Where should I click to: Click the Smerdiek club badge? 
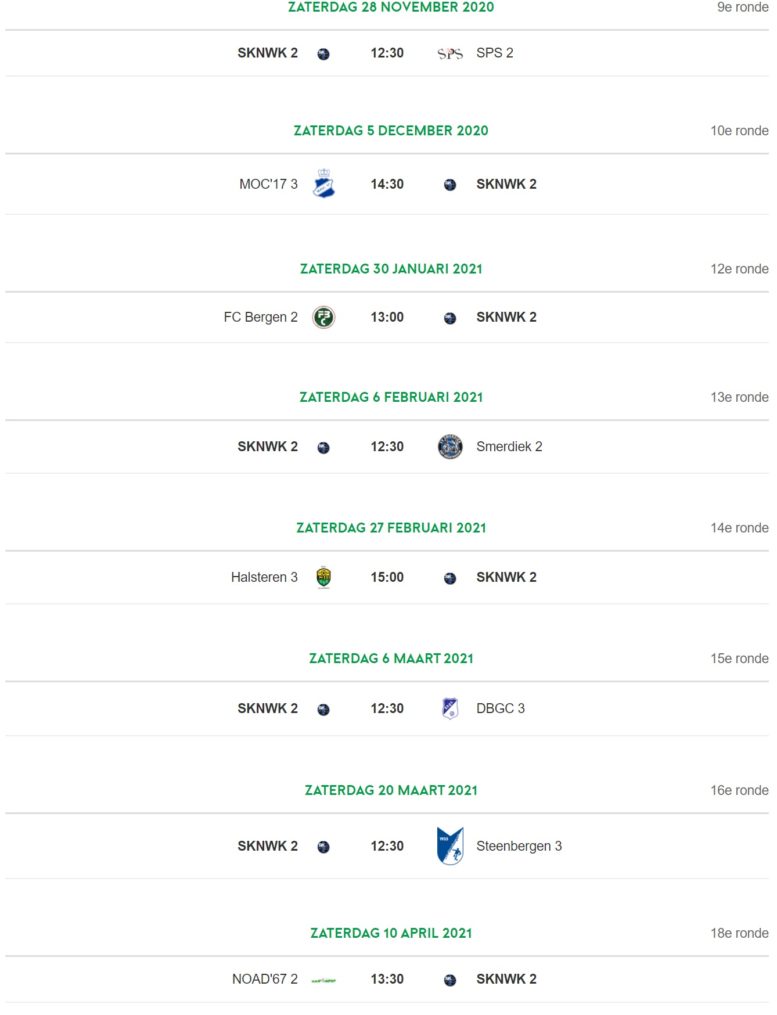click(450, 447)
